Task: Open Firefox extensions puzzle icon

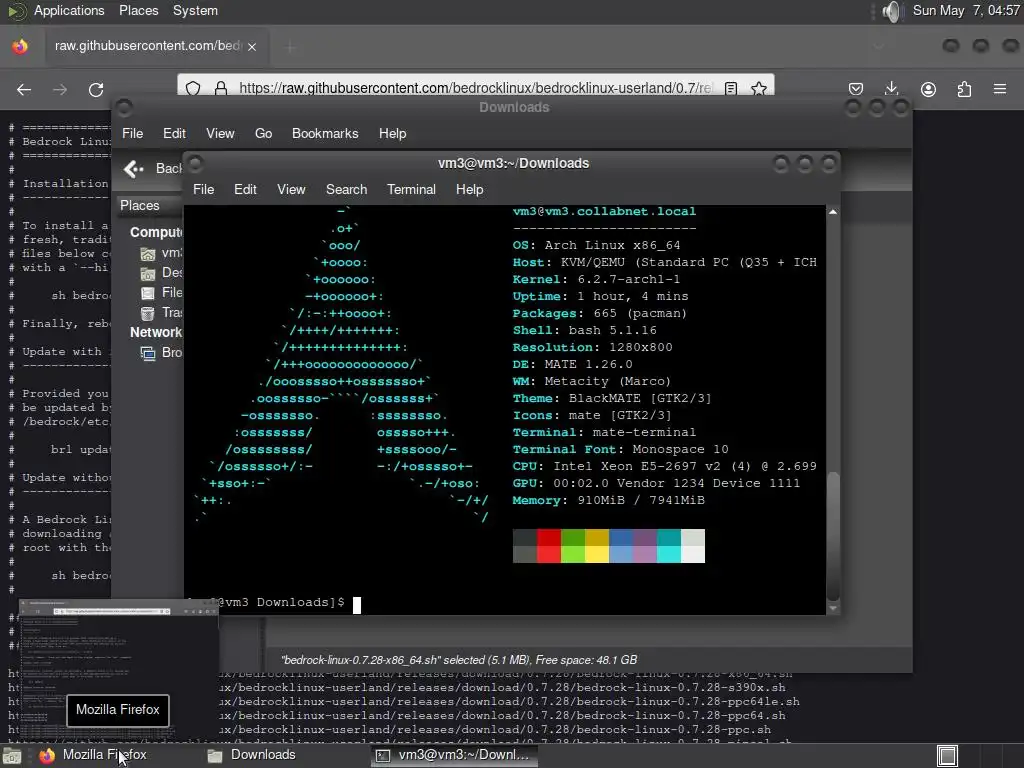Action: tap(964, 89)
